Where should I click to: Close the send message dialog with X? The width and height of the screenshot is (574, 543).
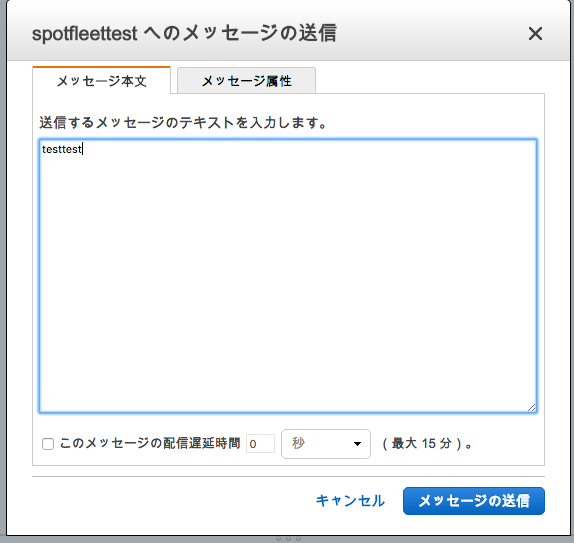[x=535, y=34]
